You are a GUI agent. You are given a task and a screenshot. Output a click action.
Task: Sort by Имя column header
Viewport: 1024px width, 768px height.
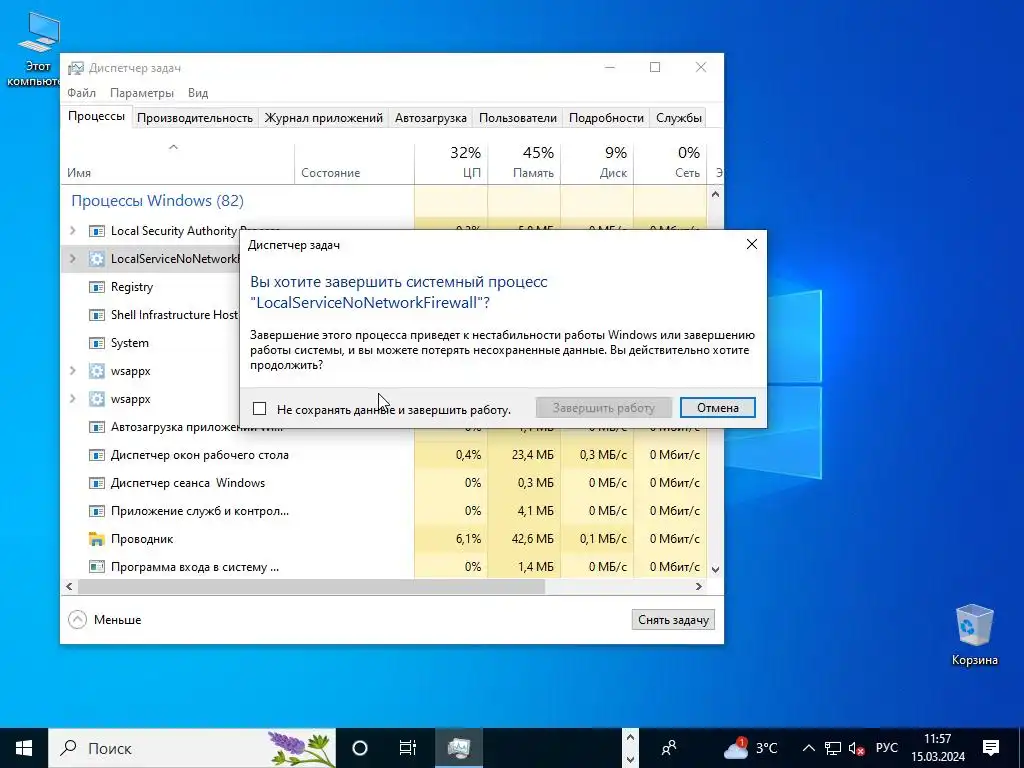point(178,163)
